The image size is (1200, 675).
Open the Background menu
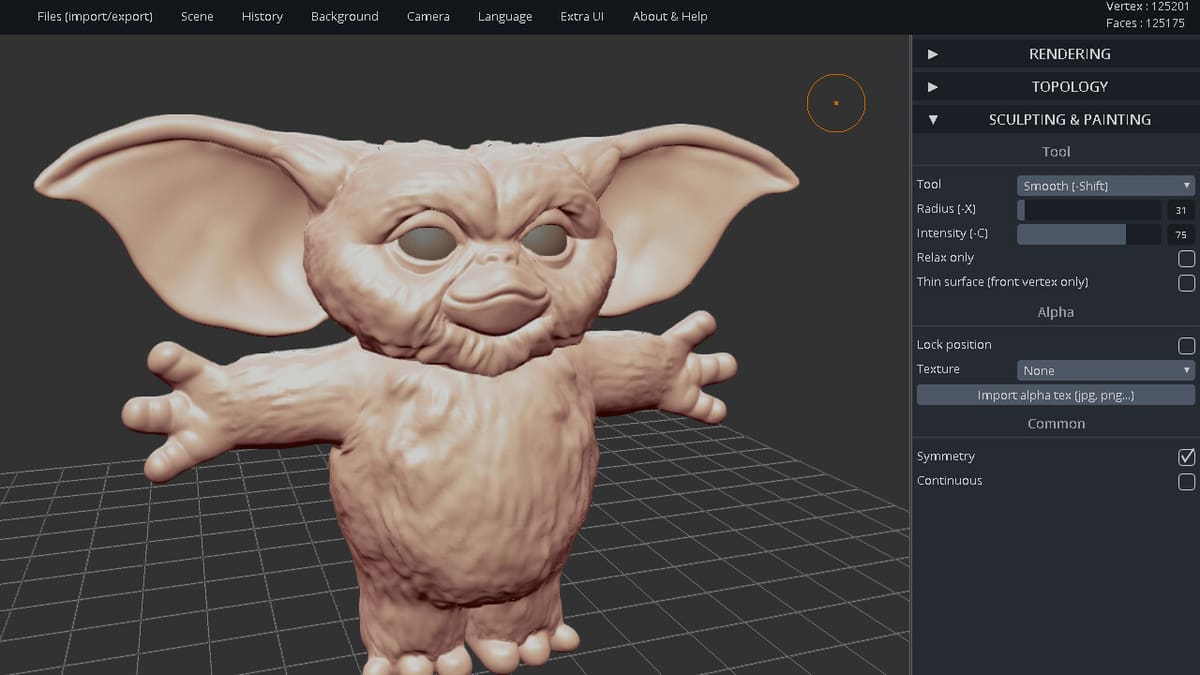(345, 16)
